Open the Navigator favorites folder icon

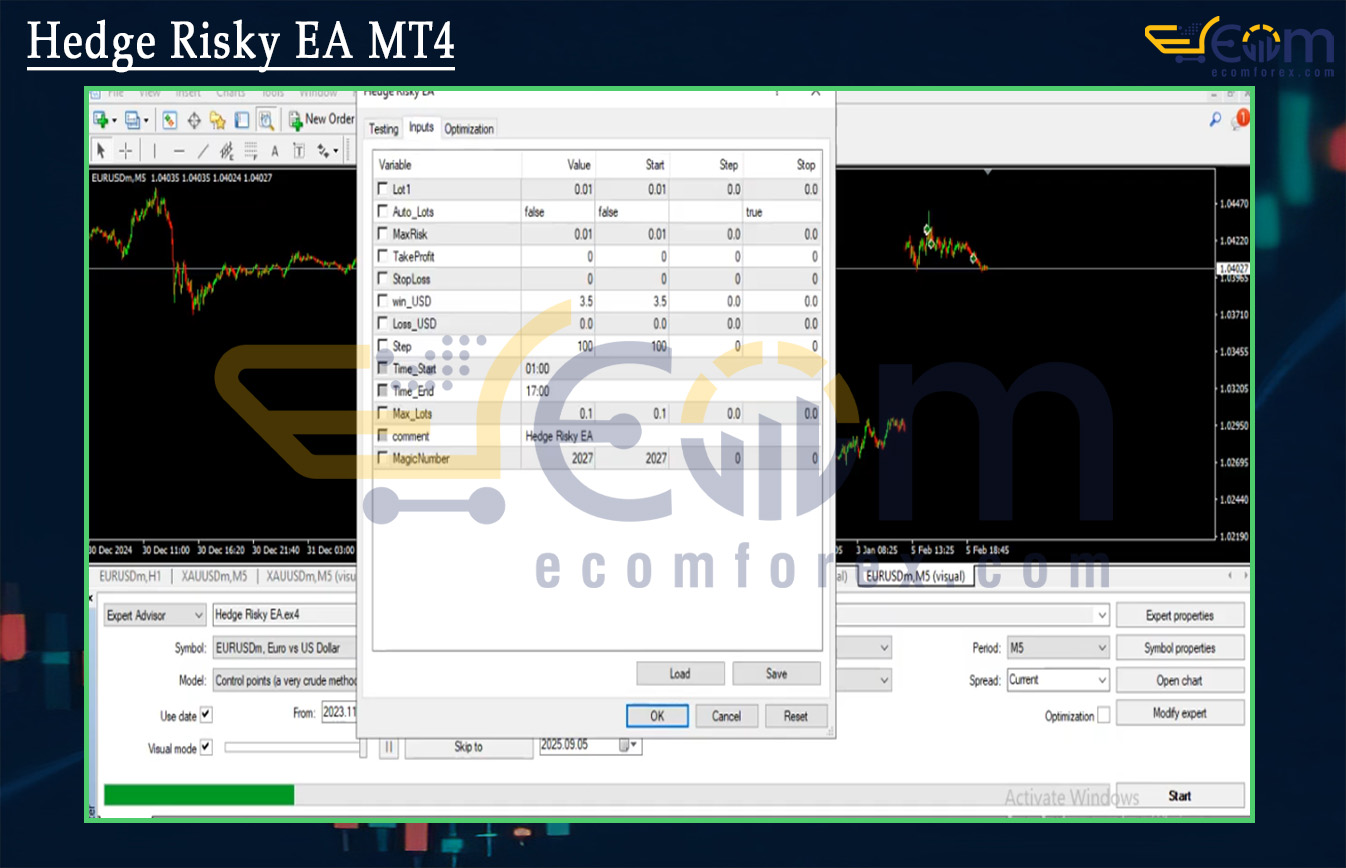pos(217,120)
